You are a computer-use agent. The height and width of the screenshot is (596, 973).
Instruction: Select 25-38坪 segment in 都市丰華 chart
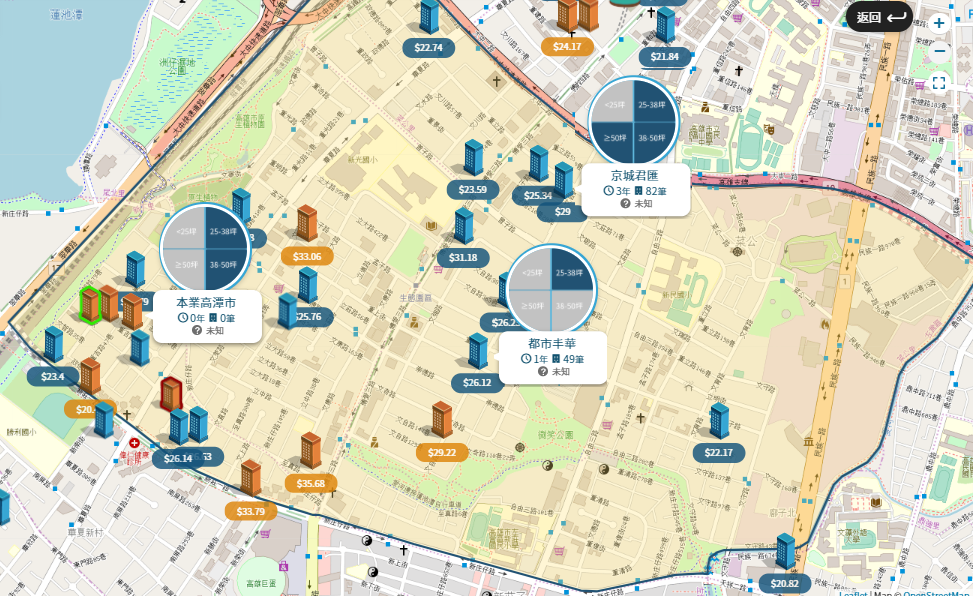point(570,271)
